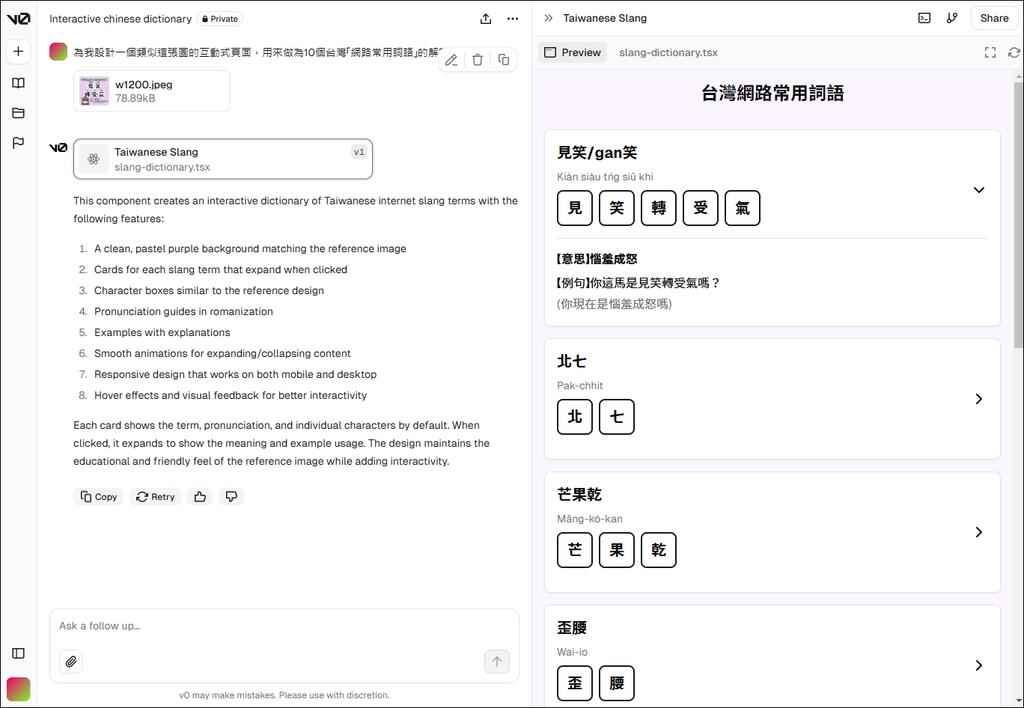1024x708 pixels.
Task: Click the Retry button
Action: (155, 497)
